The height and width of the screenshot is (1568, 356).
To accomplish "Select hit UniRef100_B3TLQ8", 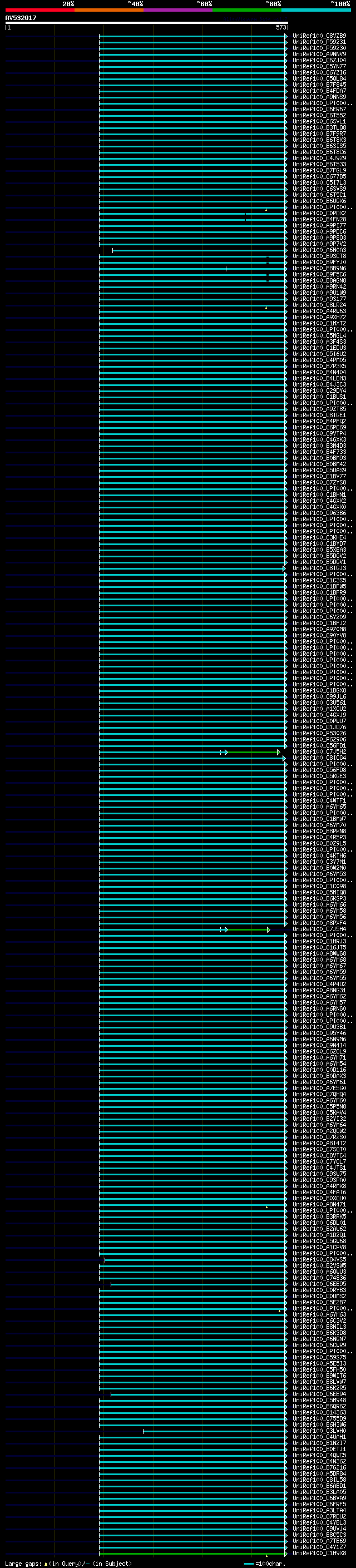I will [x=319, y=128].
